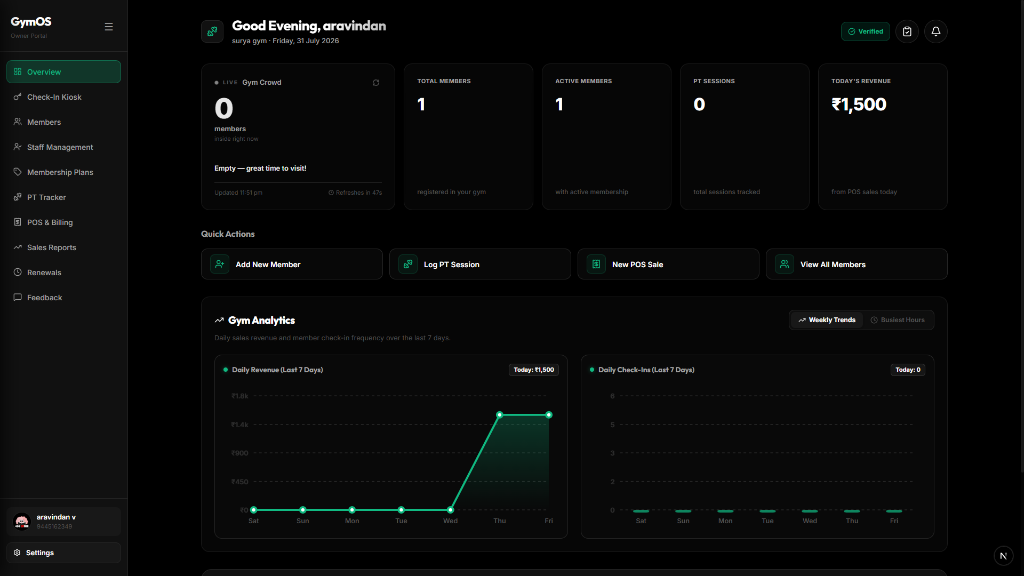The height and width of the screenshot is (576, 1024).
Task: Click the Log PT Session dumbbell icon
Action: (x=408, y=264)
